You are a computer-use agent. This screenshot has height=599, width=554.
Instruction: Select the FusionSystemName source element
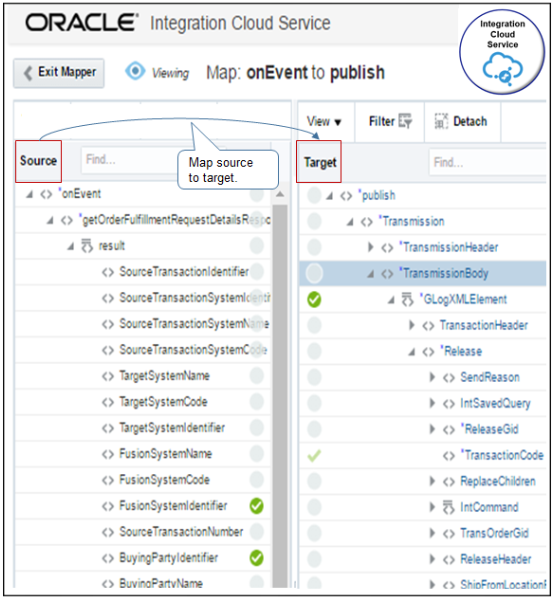pyautogui.click(x=165, y=454)
